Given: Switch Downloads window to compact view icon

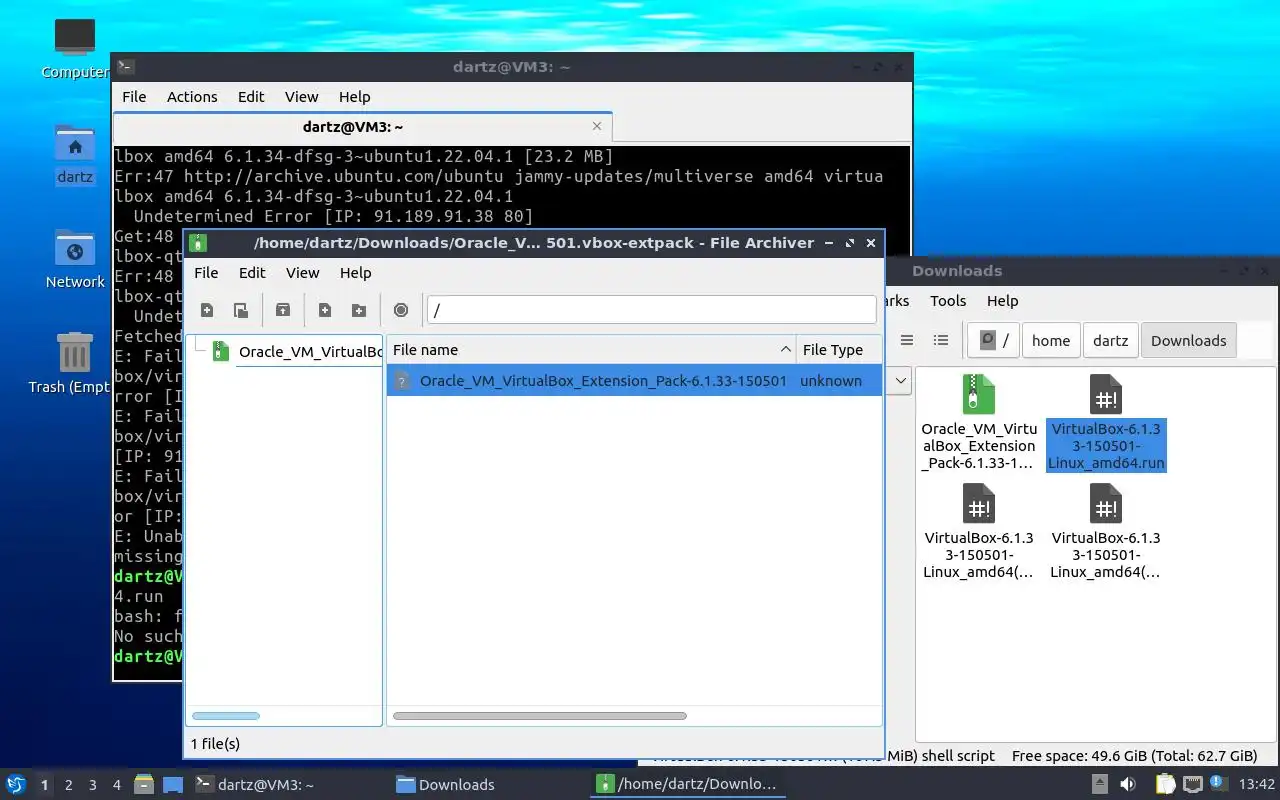Looking at the screenshot, I should click(x=907, y=340).
